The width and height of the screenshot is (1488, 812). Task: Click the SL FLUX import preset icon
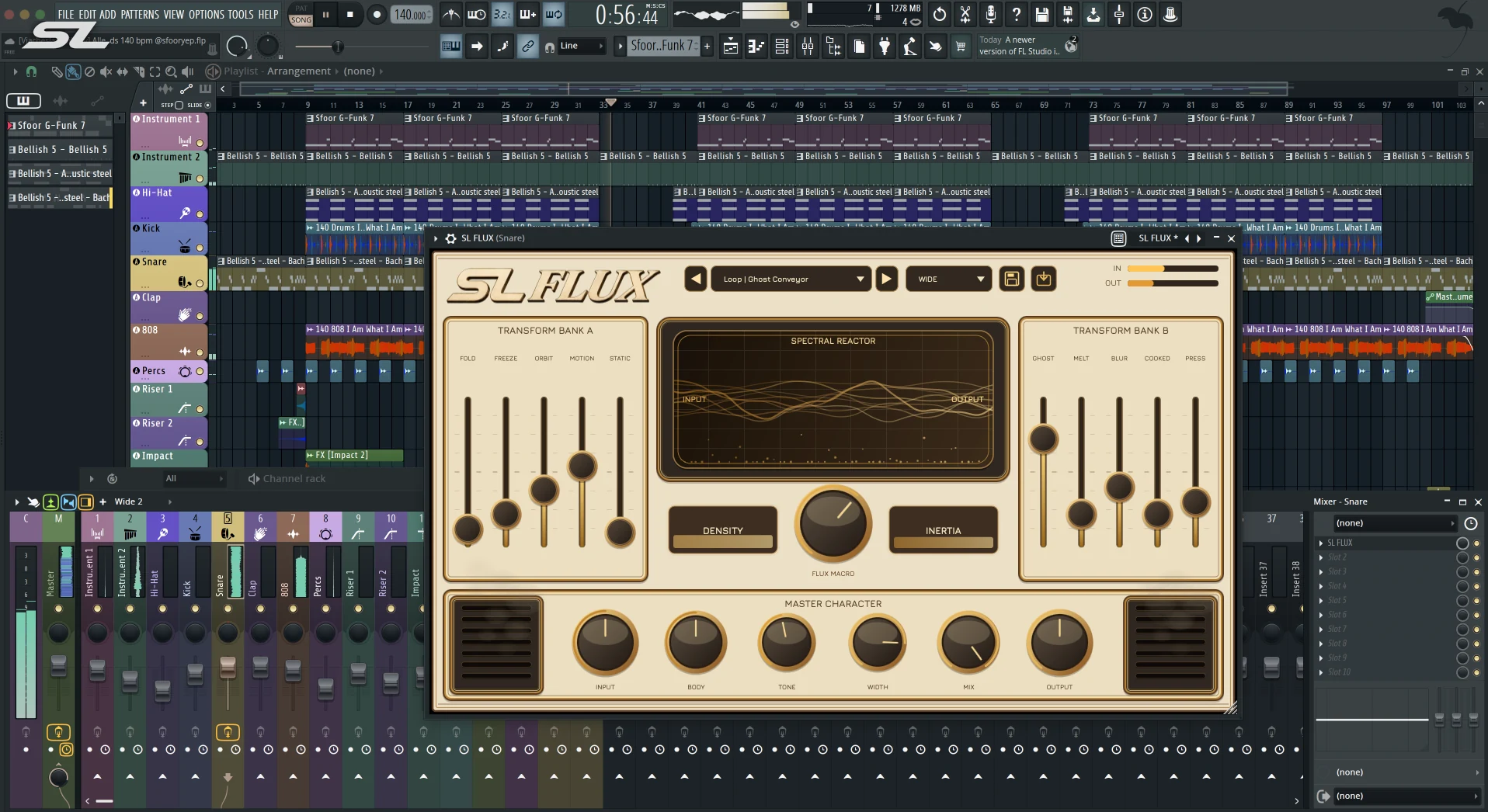1044,279
